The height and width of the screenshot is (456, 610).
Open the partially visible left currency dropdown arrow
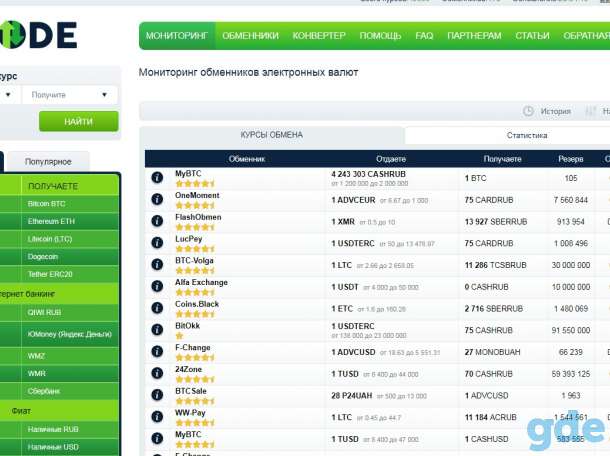pyautogui.click(x=8, y=95)
